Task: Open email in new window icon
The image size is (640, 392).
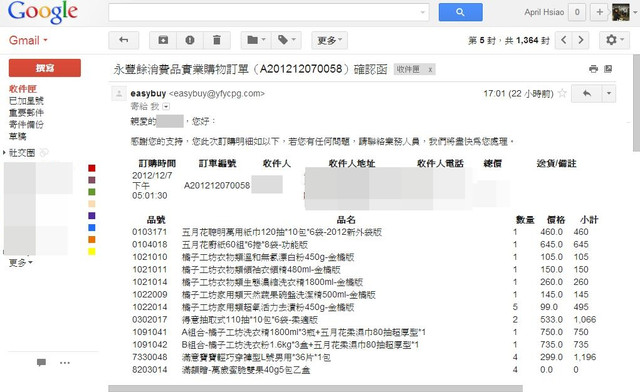Action: point(608,69)
